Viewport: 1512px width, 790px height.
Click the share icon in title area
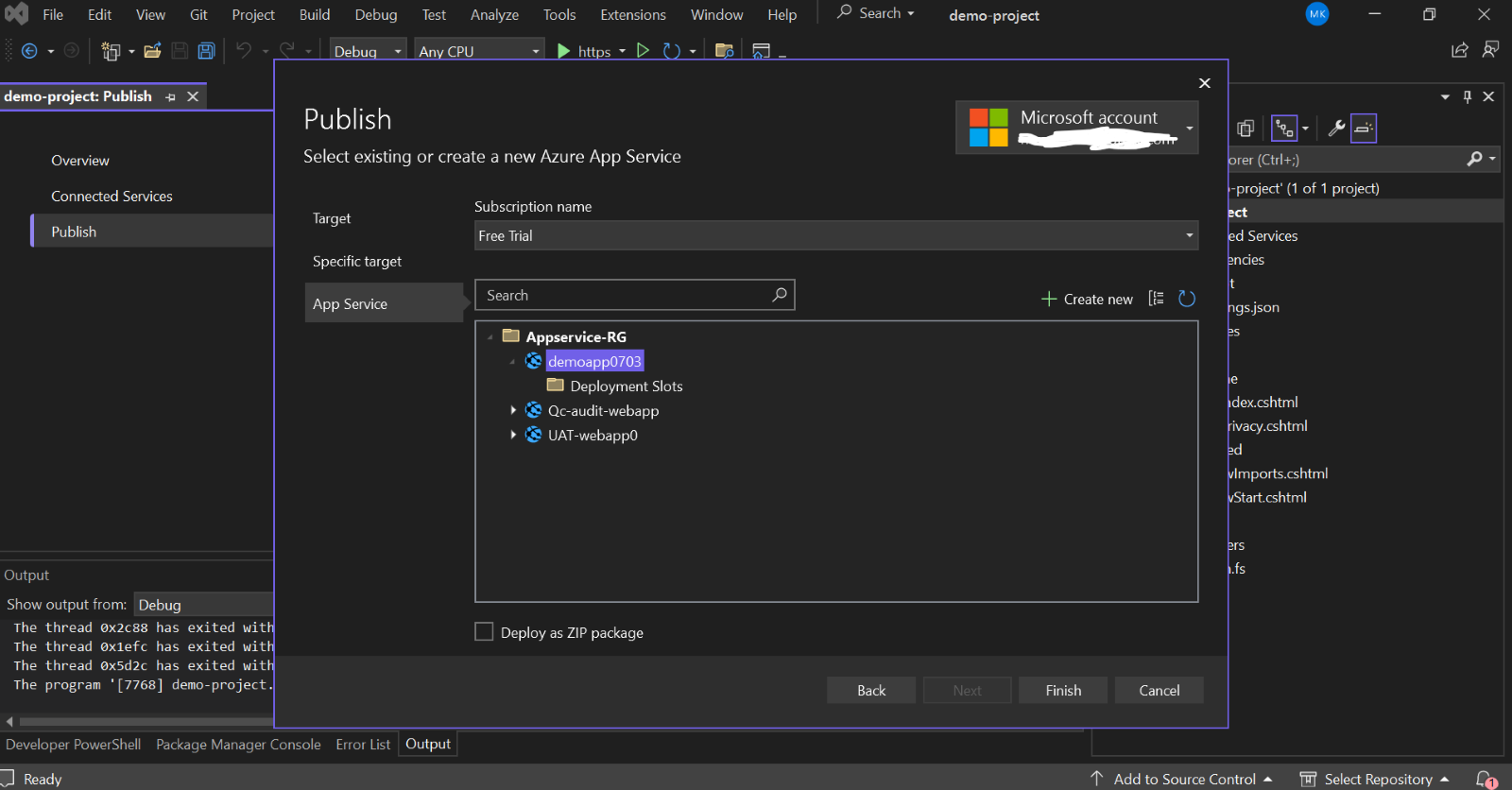pos(1460,50)
